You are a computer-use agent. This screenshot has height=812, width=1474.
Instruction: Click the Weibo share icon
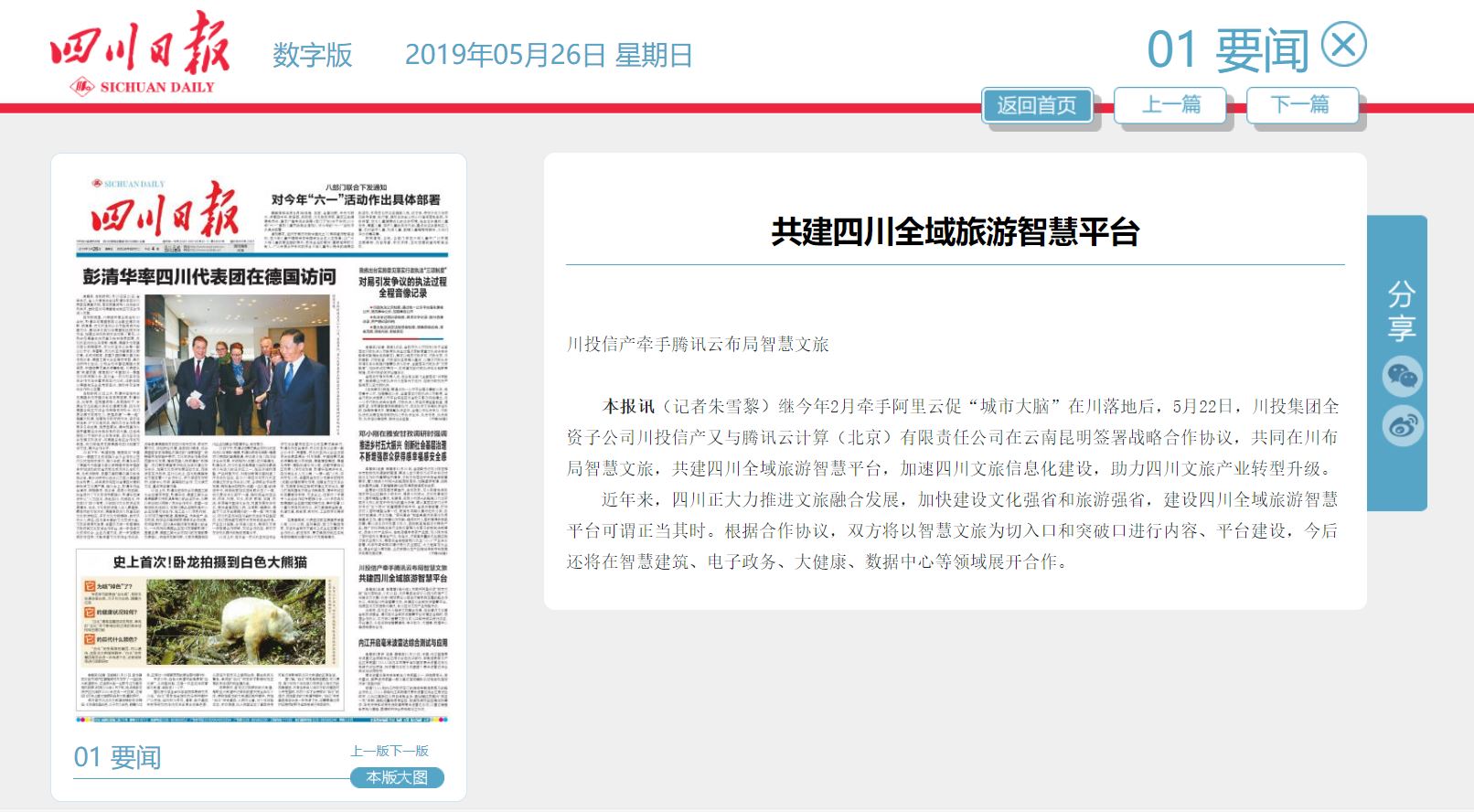point(1402,425)
